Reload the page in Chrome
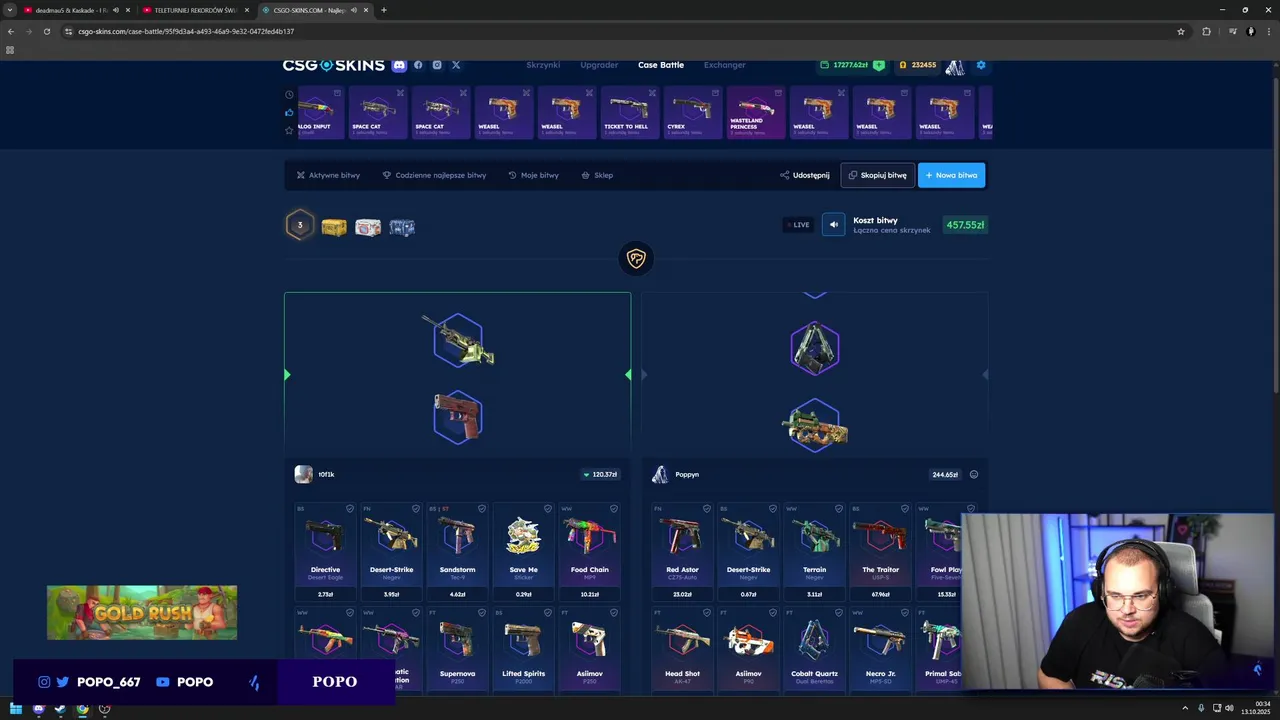The width and height of the screenshot is (1280, 720). click(46, 31)
